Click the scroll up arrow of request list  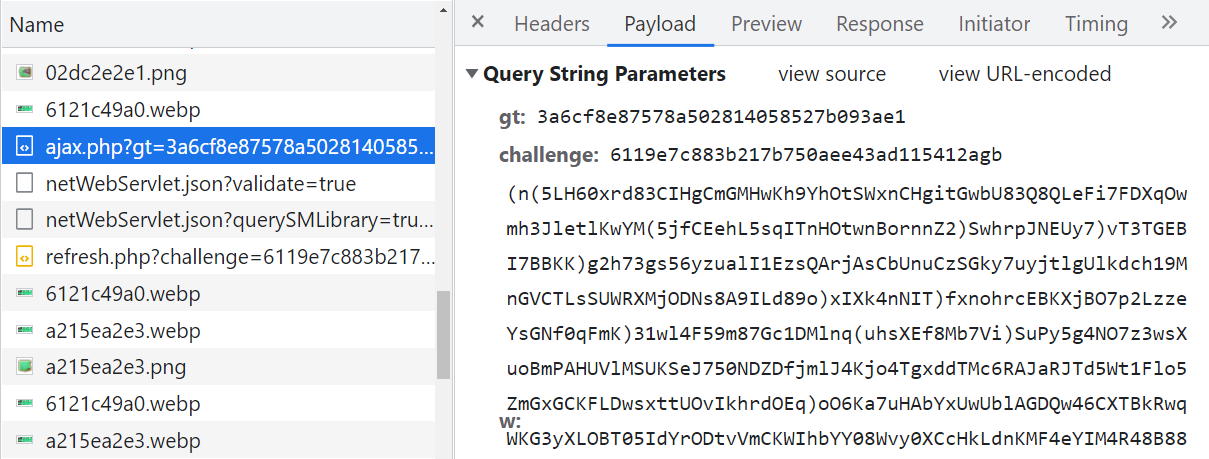click(443, 10)
